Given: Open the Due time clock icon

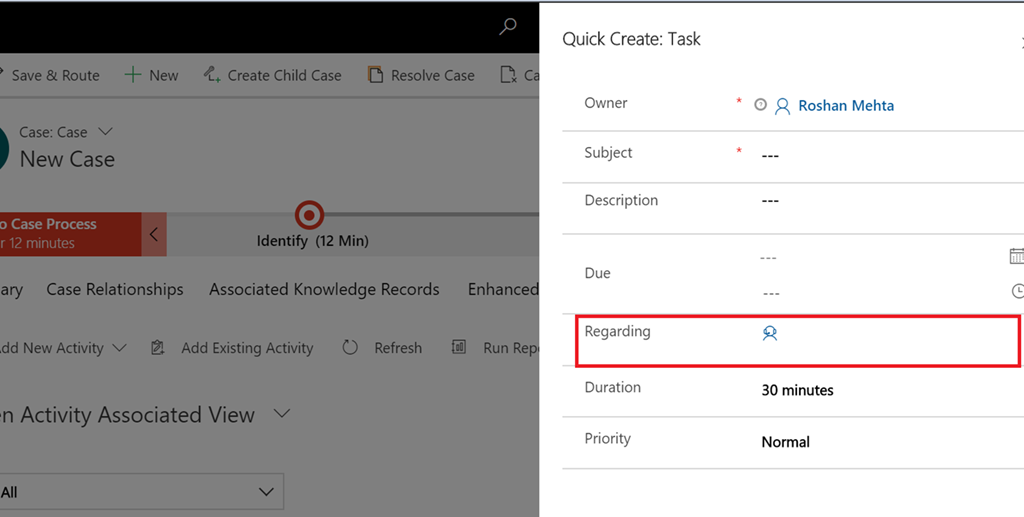Looking at the screenshot, I should tap(1017, 291).
